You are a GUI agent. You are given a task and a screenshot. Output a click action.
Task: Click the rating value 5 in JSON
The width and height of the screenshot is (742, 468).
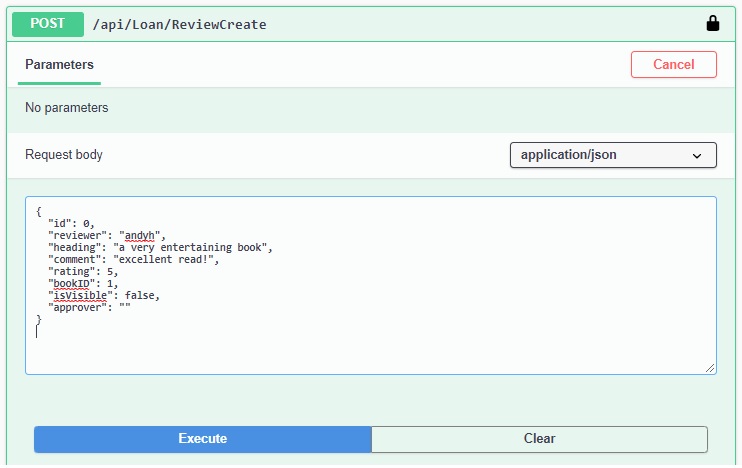110,272
